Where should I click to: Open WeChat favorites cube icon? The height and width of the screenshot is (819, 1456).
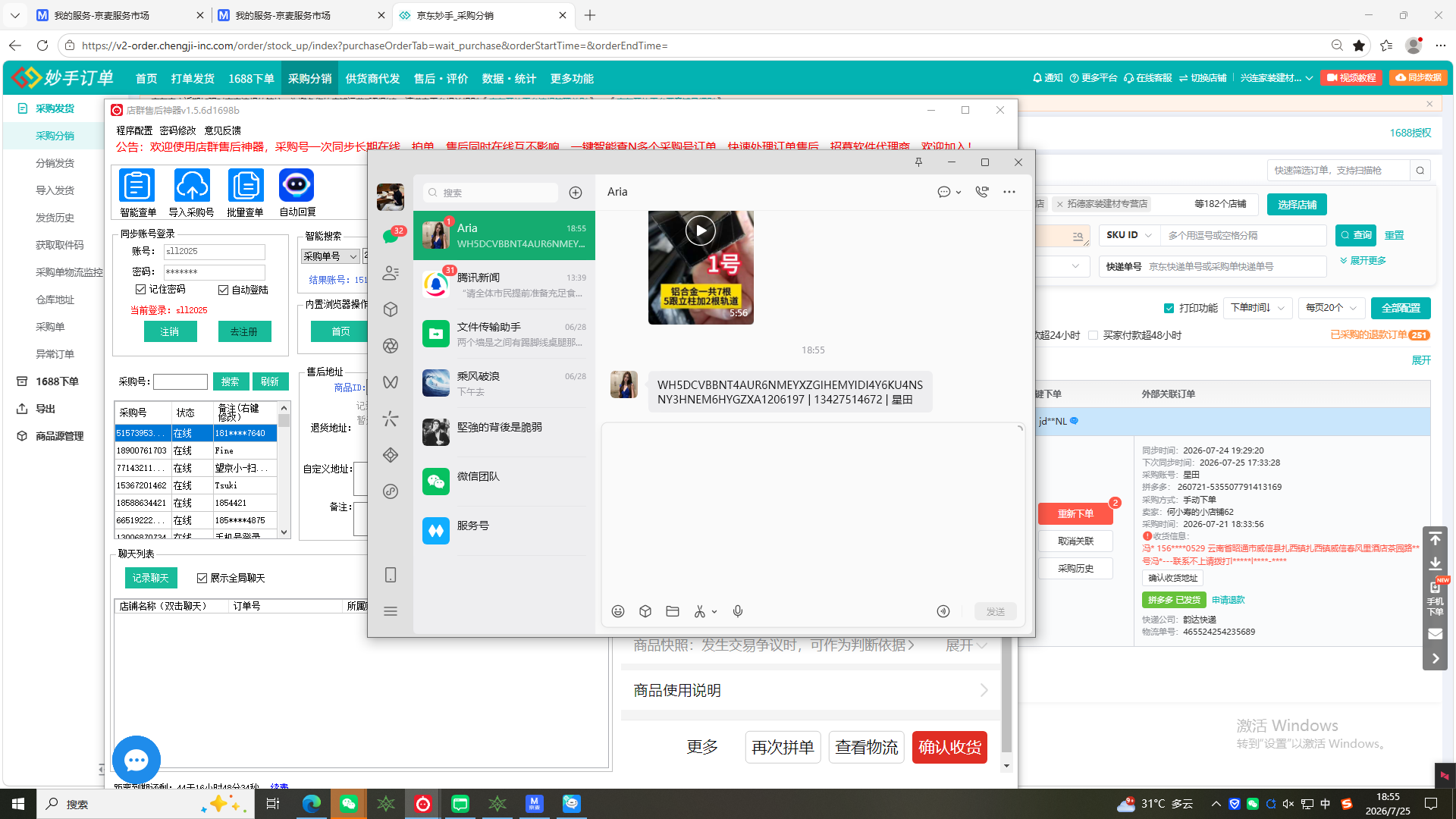click(391, 309)
